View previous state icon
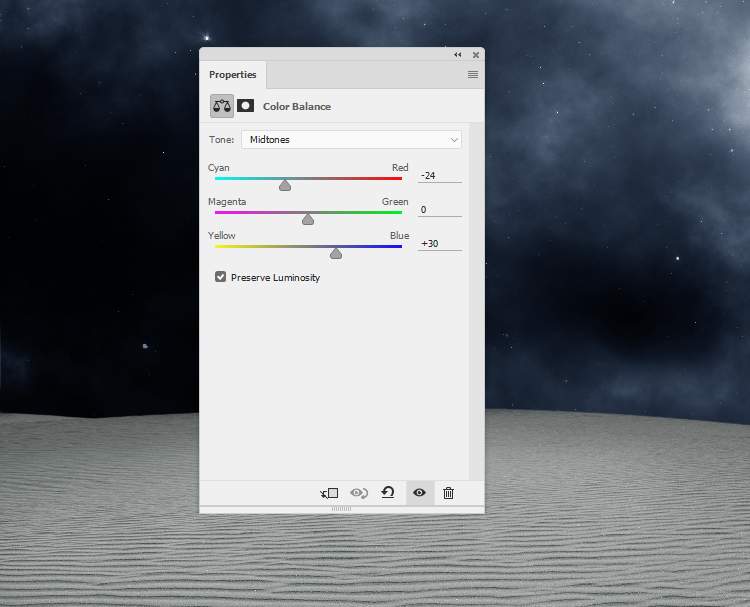This screenshot has width=750, height=607. [x=358, y=493]
